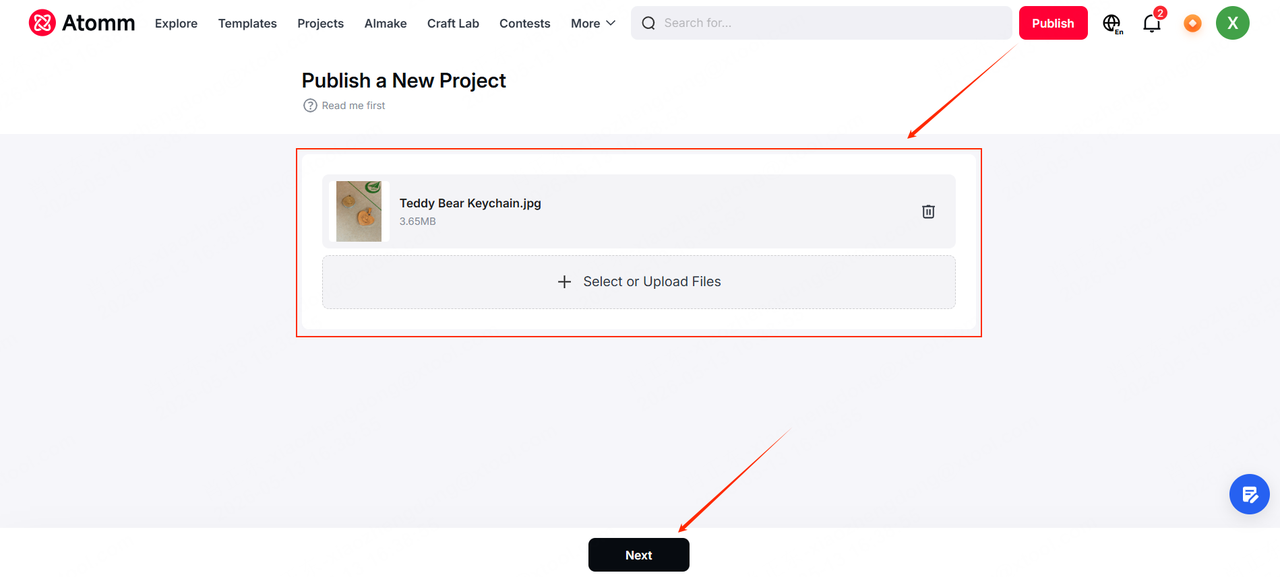Go to Contests
The image size is (1280, 577).
tap(525, 23)
